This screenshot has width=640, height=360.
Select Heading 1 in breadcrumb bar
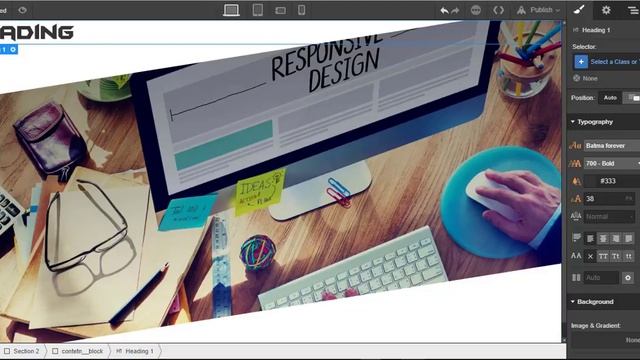pyautogui.click(x=135, y=351)
